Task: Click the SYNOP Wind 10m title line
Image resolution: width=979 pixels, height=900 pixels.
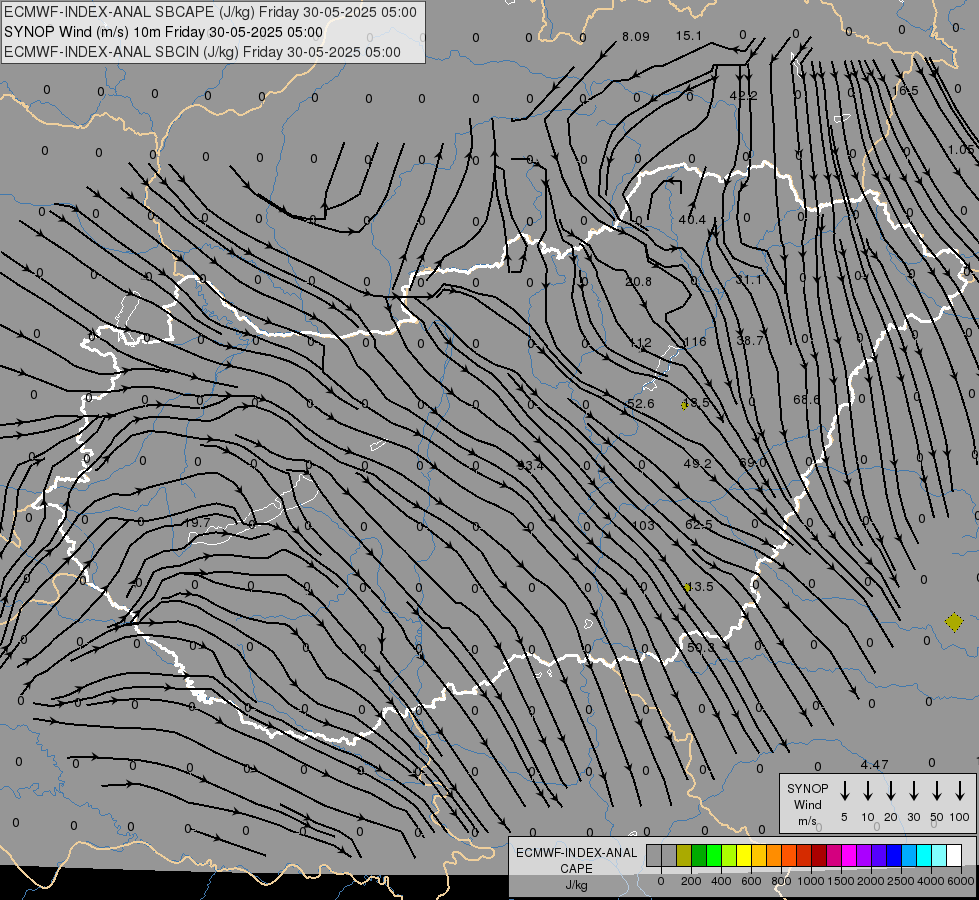Action: [x=164, y=32]
